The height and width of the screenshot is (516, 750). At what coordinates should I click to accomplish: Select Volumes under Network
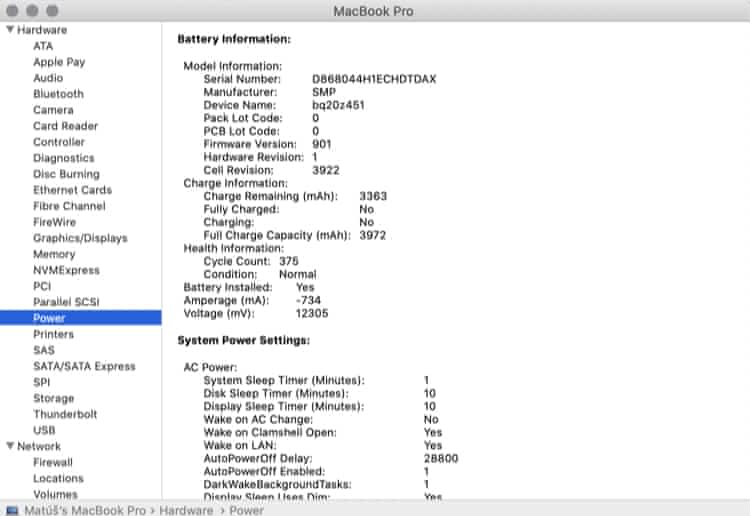[55, 494]
